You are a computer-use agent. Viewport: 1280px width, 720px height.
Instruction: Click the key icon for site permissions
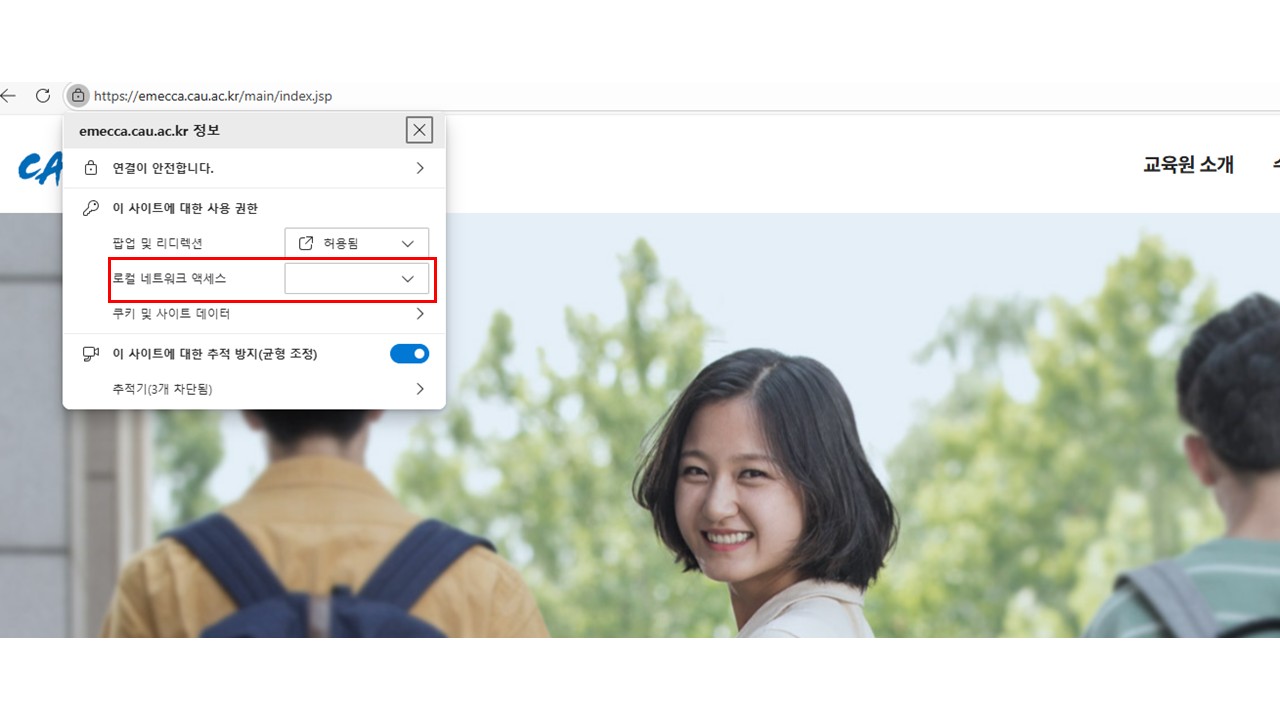[91, 208]
